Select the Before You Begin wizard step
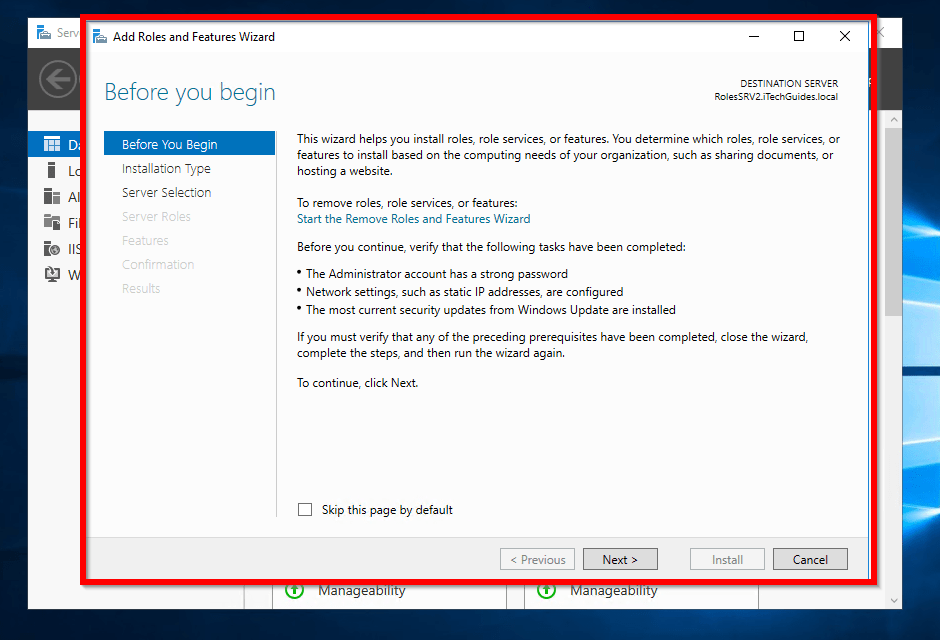This screenshot has width=940, height=640. (169, 144)
